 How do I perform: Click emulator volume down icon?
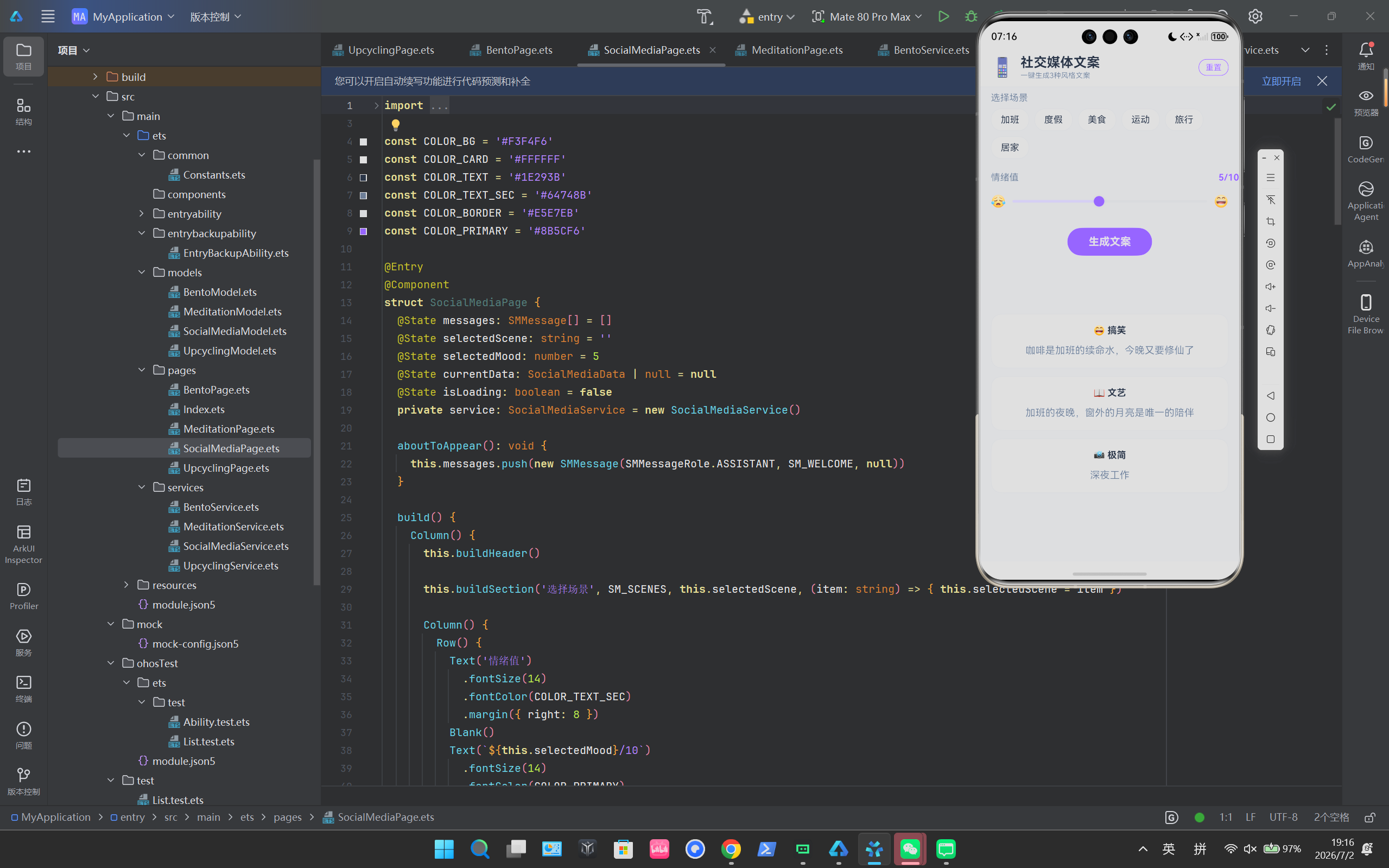point(1270,308)
